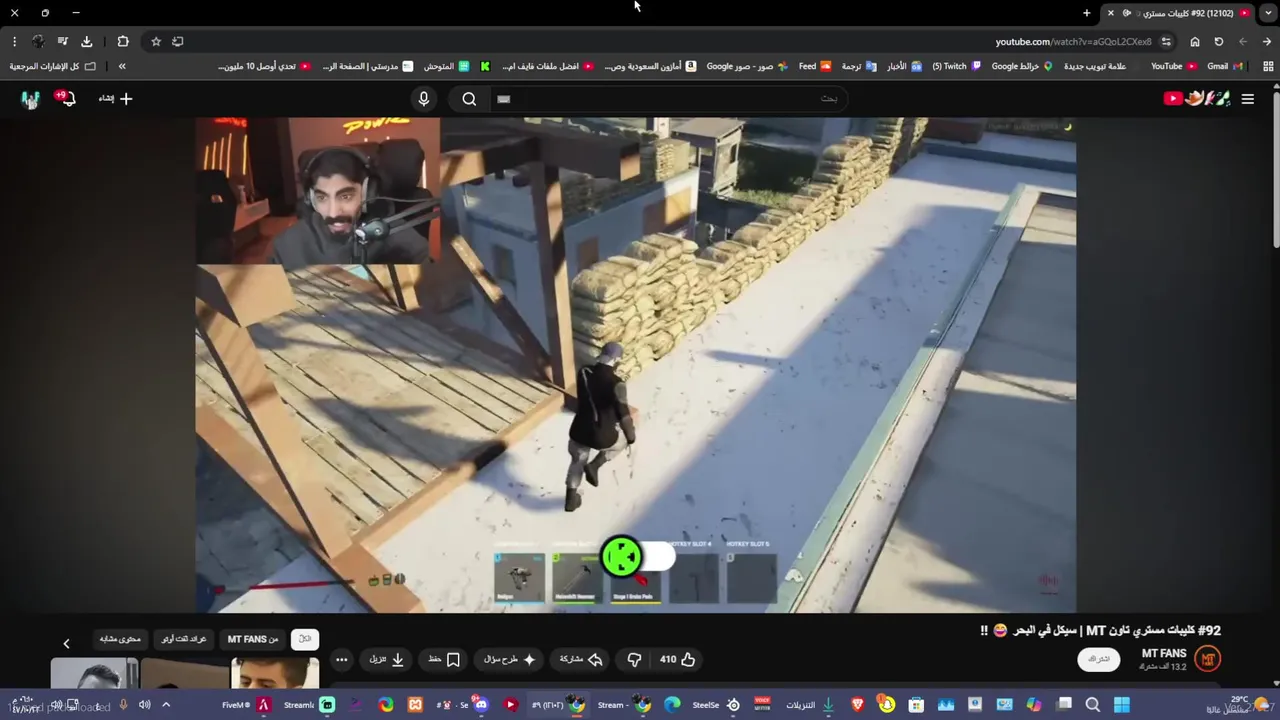This screenshot has width=1280, height=720.
Task: Open the YouTube bookmark in bookmarks bar
Action: [x=1173, y=66]
